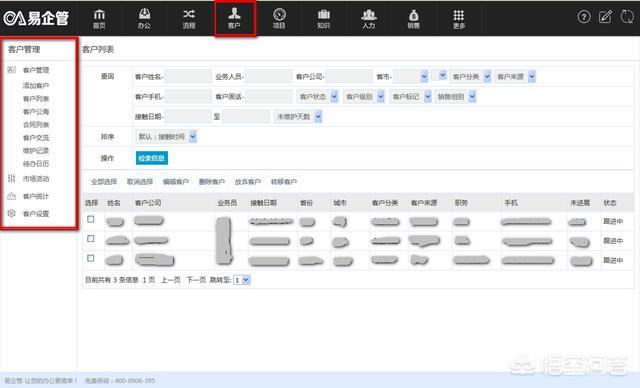Open the 人力 human resources icon
This screenshot has height=388, width=640.
coord(369,18)
